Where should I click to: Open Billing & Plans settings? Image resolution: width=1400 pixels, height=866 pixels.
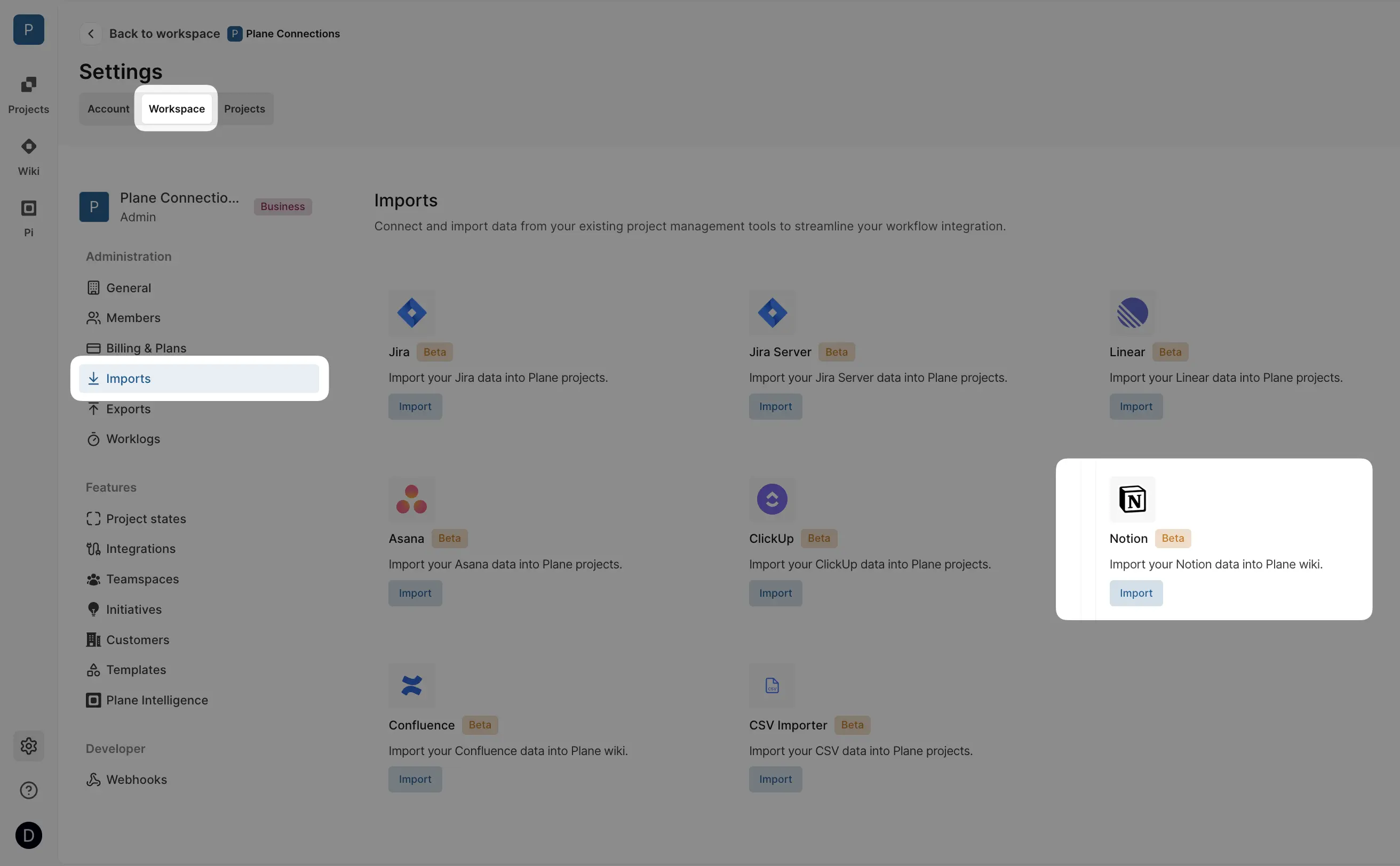tap(199, 348)
